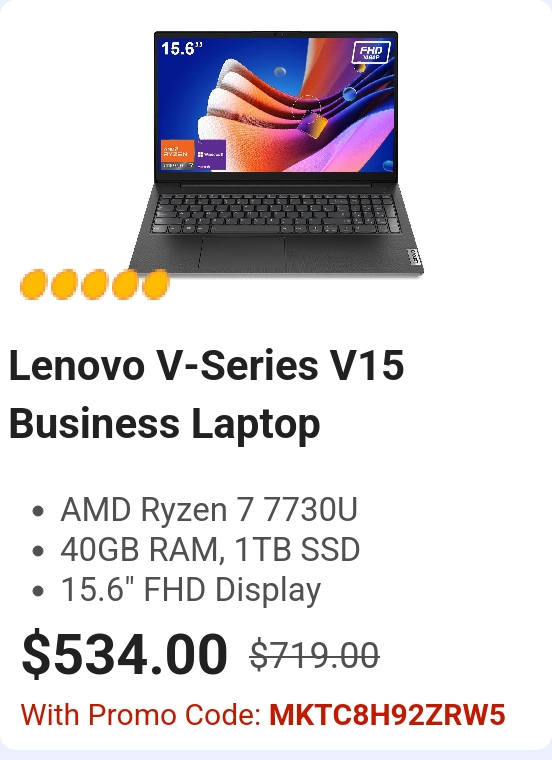Select the promo code MKTC8H92ZRW5
This screenshot has width=552, height=760.
(387, 715)
